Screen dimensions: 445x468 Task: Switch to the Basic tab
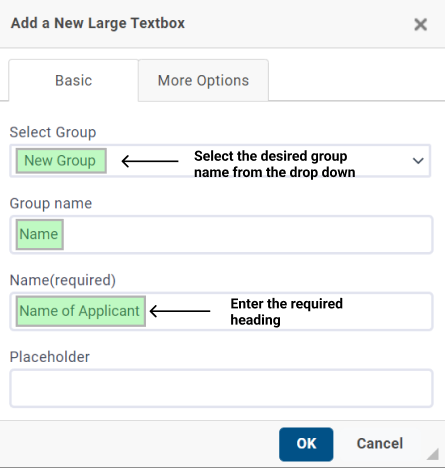coord(74,80)
